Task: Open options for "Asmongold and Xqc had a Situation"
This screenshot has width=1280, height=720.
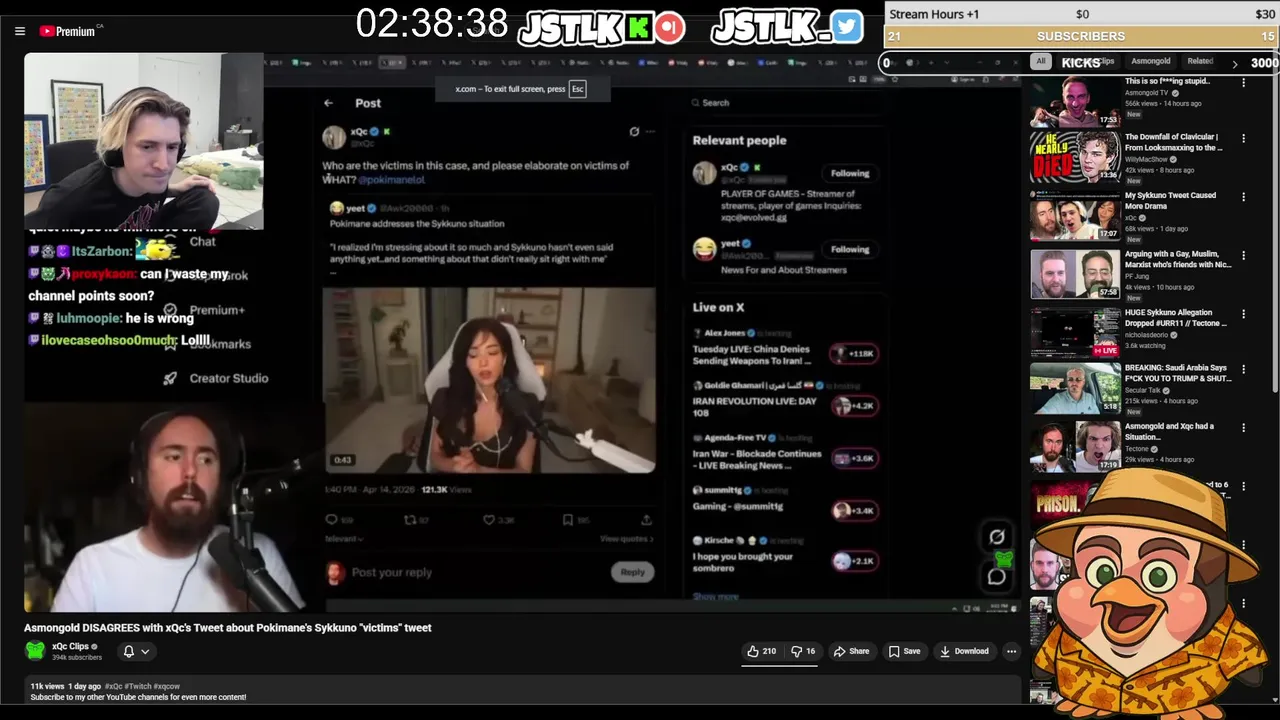Action: click(1244, 428)
